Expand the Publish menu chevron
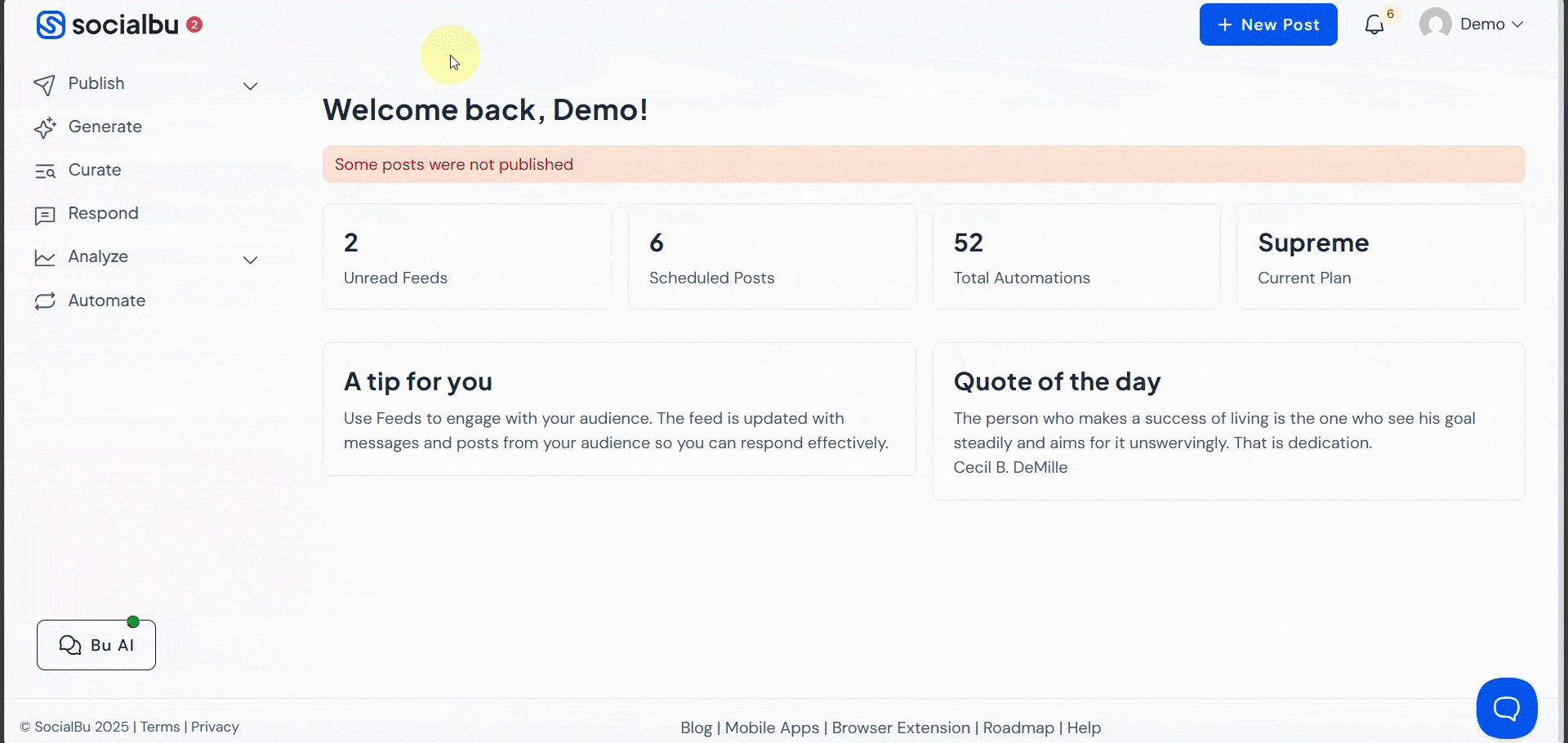Viewport: 1568px width, 743px height. tap(251, 87)
